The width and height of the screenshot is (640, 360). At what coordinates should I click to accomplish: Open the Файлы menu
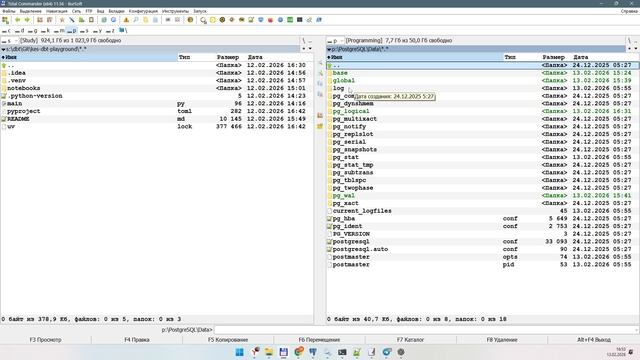pyautogui.click(x=9, y=11)
